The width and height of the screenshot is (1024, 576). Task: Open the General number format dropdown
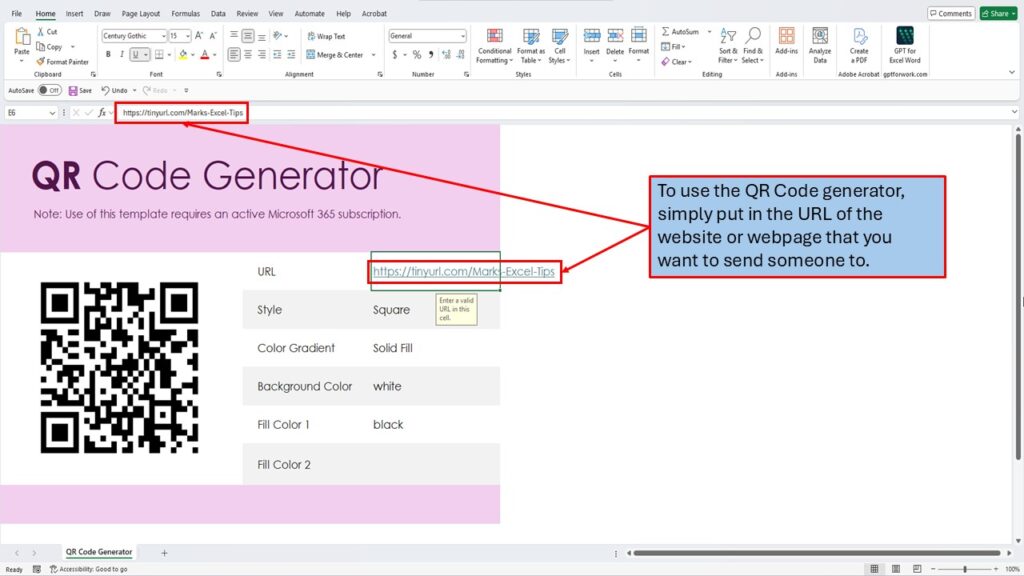(462, 36)
